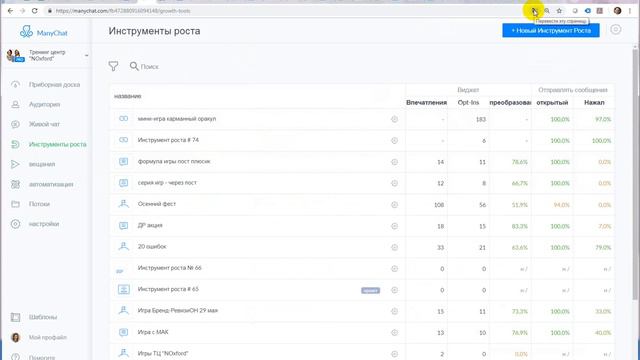Open the account switcher for Тренинг центр NOxford

[47, 56]
